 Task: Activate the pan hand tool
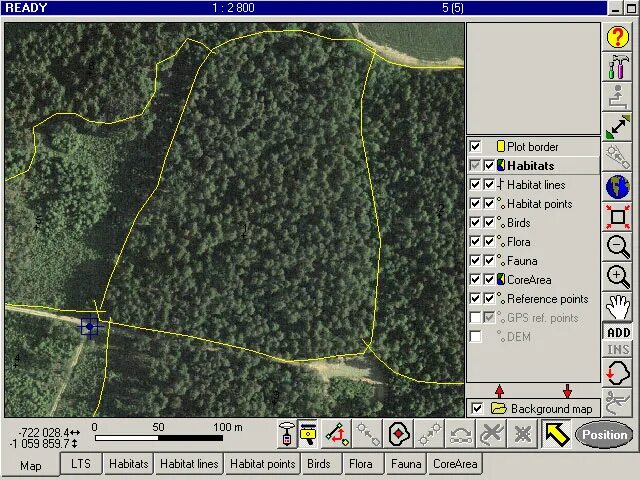coord(618,307)
